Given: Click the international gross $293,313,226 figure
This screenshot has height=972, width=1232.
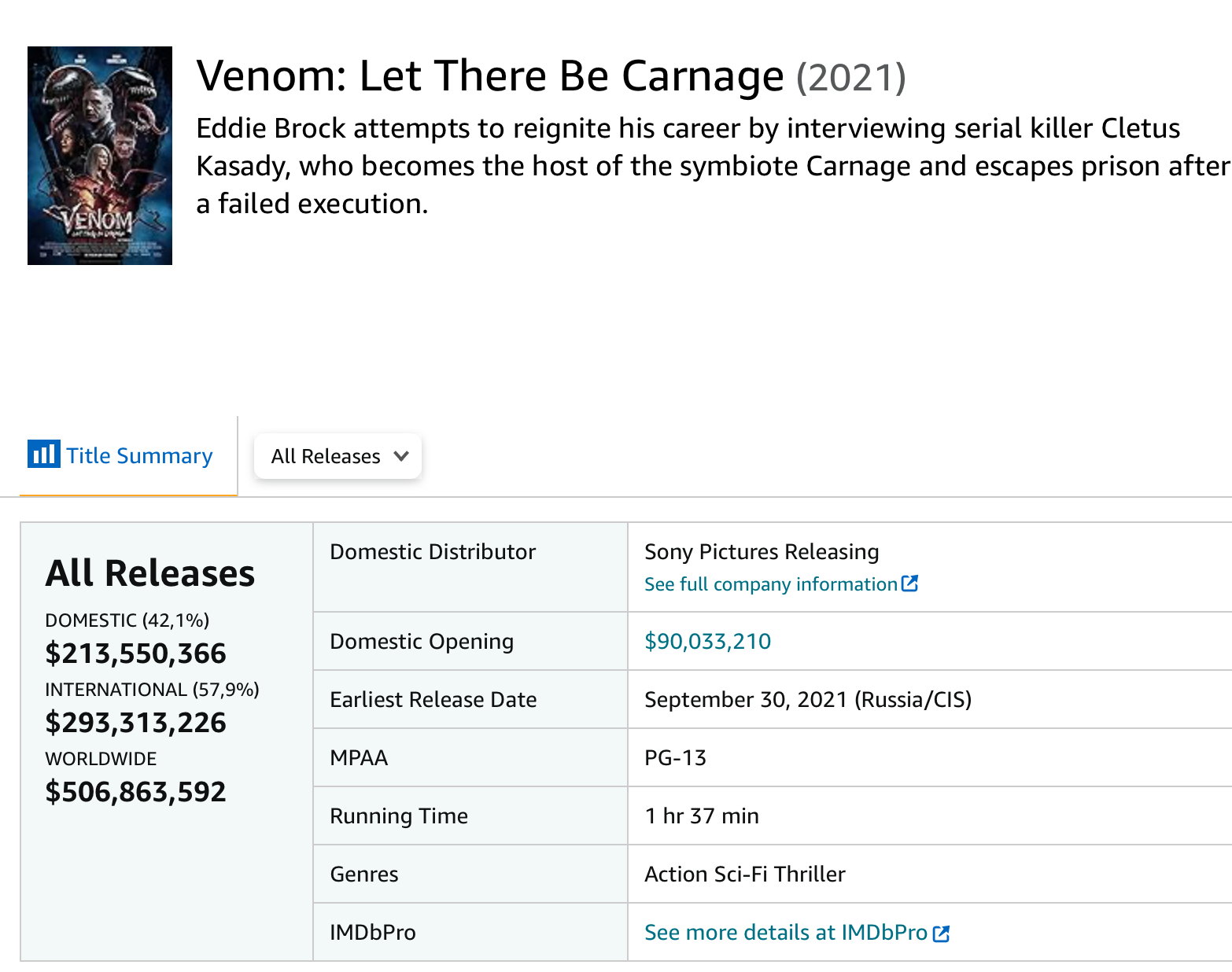Looking at the screenshot, I should [135, 723].
